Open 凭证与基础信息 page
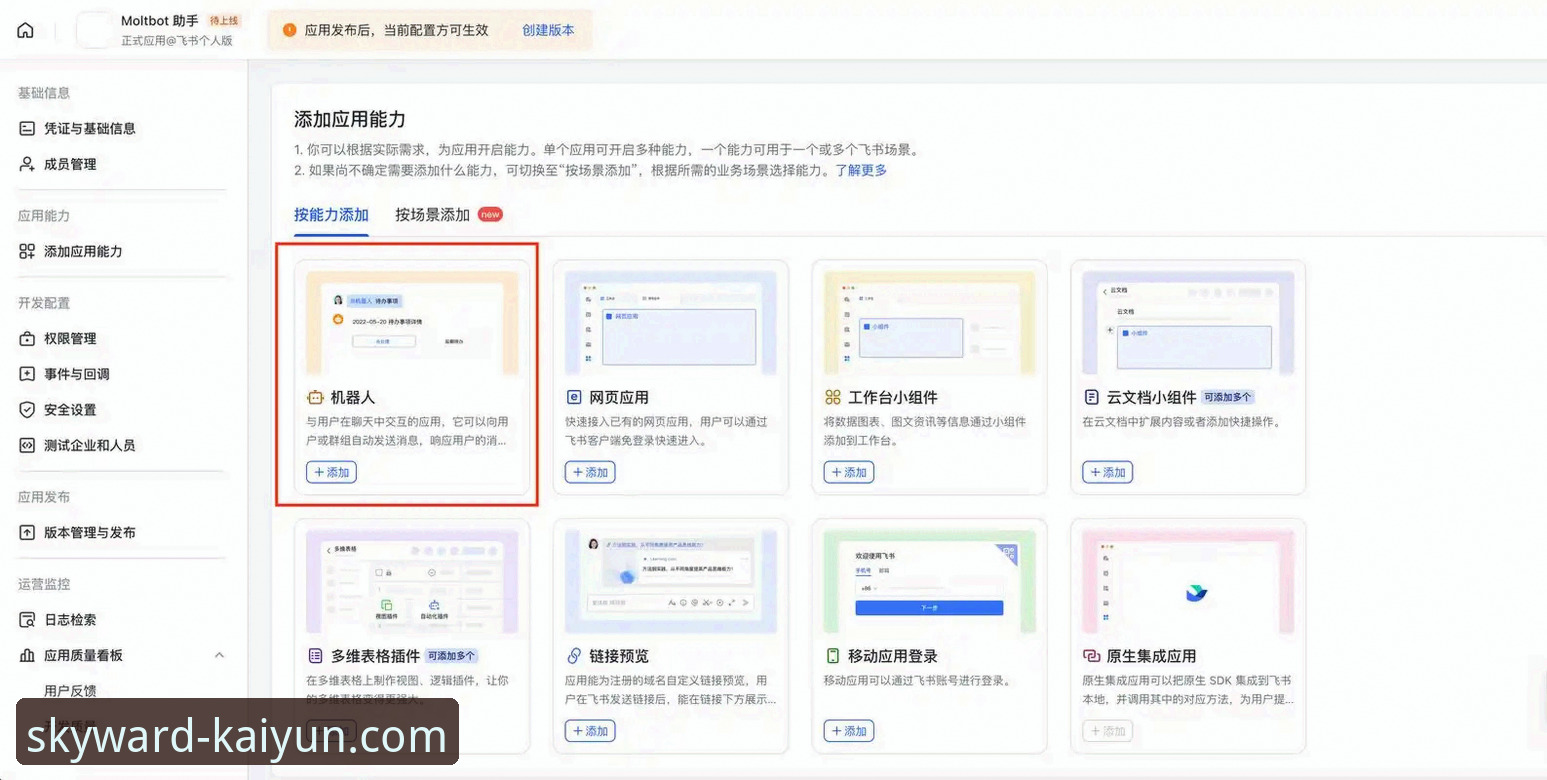 (x=90, y=128)
